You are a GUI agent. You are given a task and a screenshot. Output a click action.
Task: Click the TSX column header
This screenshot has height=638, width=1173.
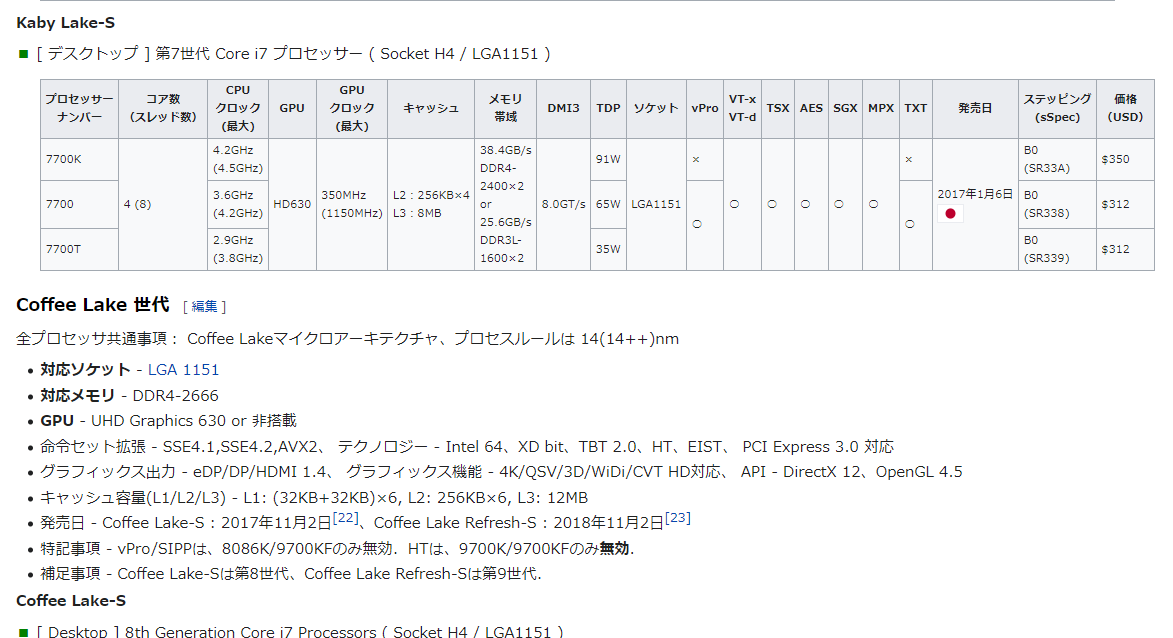pos(778,108)
